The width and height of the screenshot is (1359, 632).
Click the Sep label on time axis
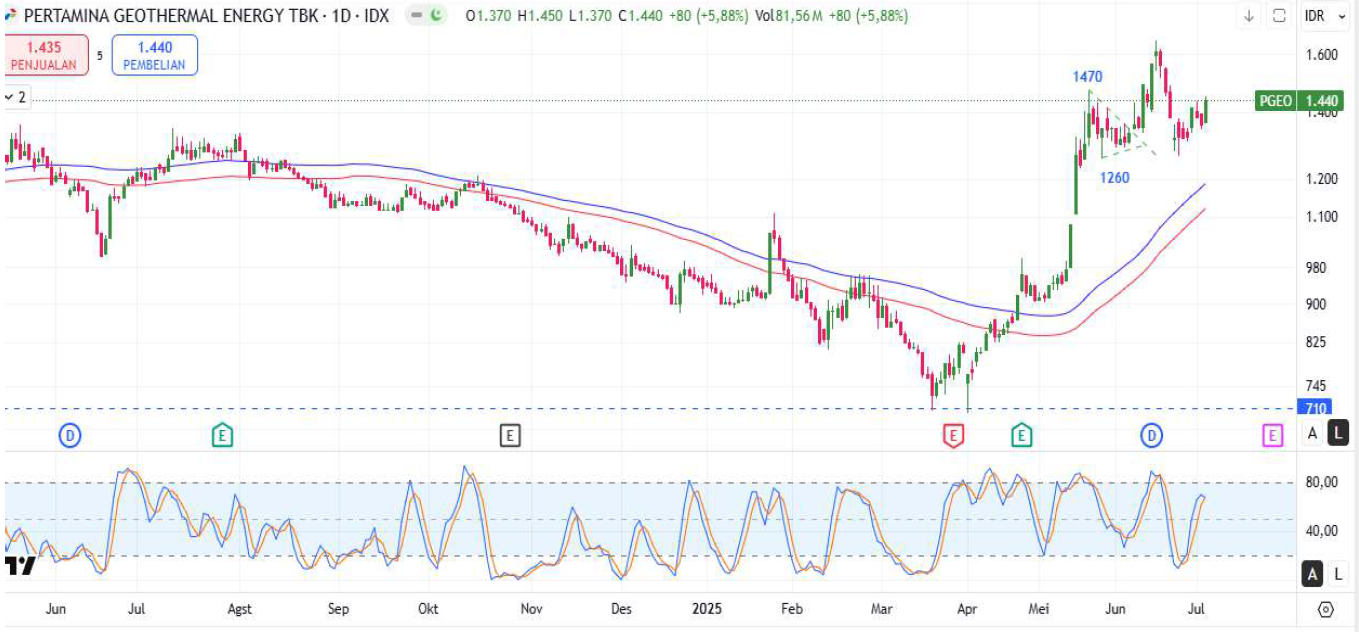coord(339,609)
